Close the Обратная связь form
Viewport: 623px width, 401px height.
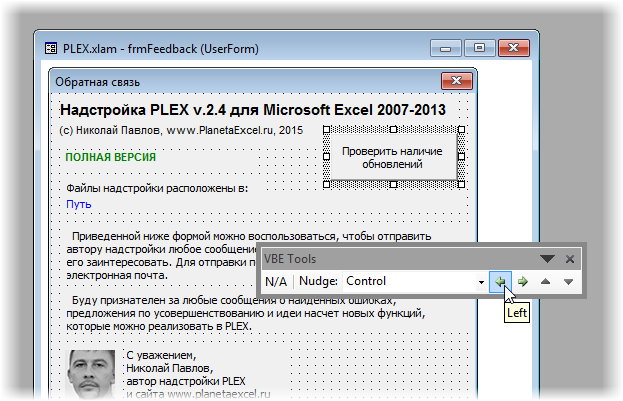coord(457,81)
